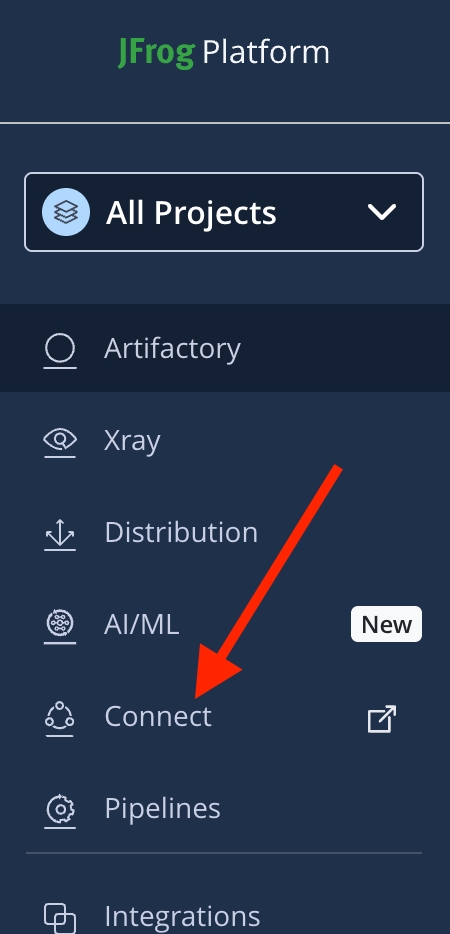Click the external link icon beside Connect
450x934 pixels.
click(381, 718)
